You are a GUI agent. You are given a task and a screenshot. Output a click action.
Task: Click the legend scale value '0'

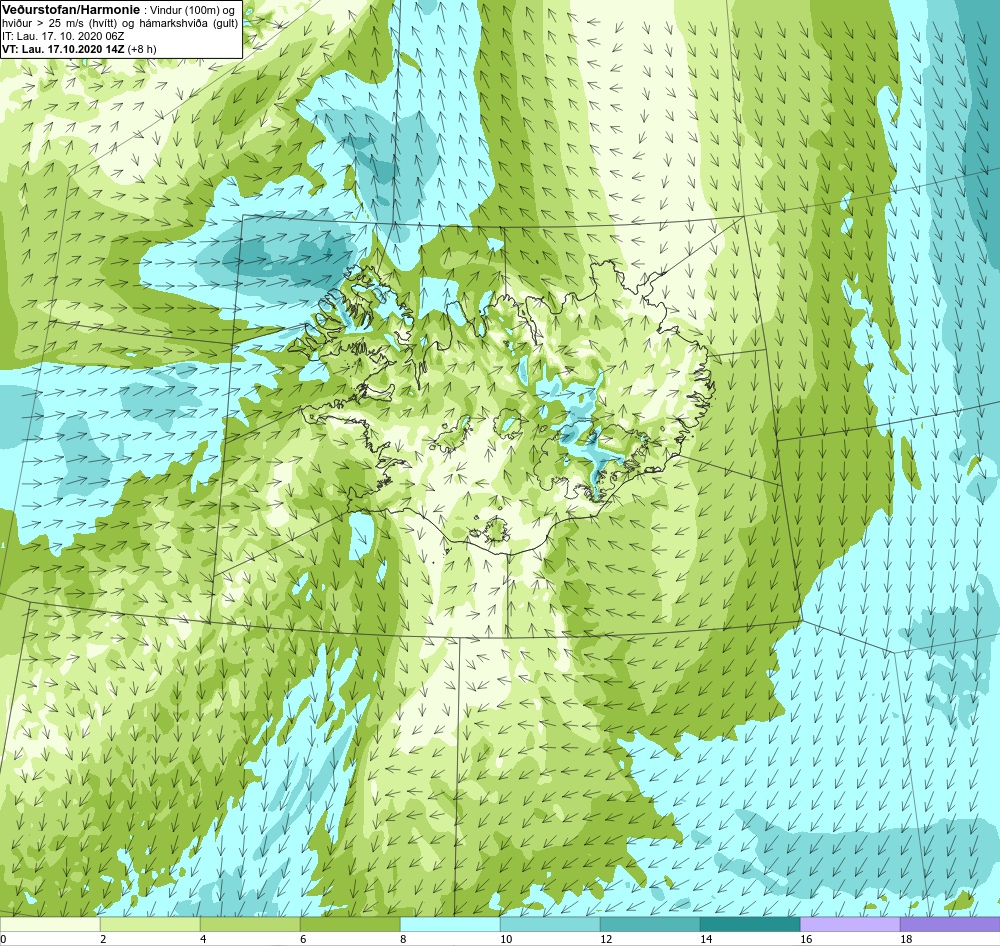3,939
